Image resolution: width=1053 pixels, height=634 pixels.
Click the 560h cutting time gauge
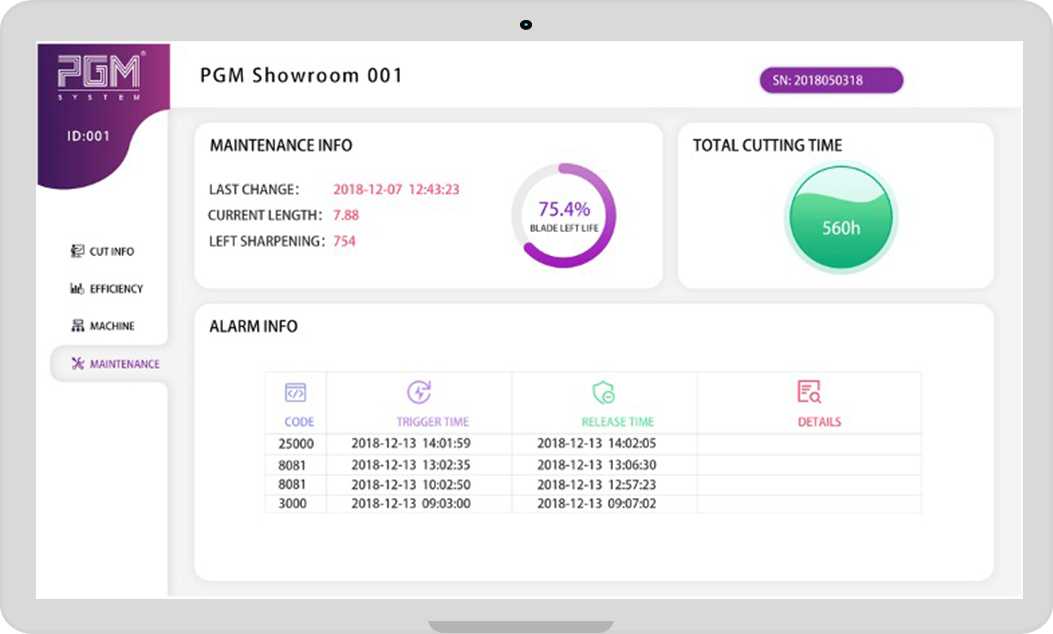coord(841,218)
